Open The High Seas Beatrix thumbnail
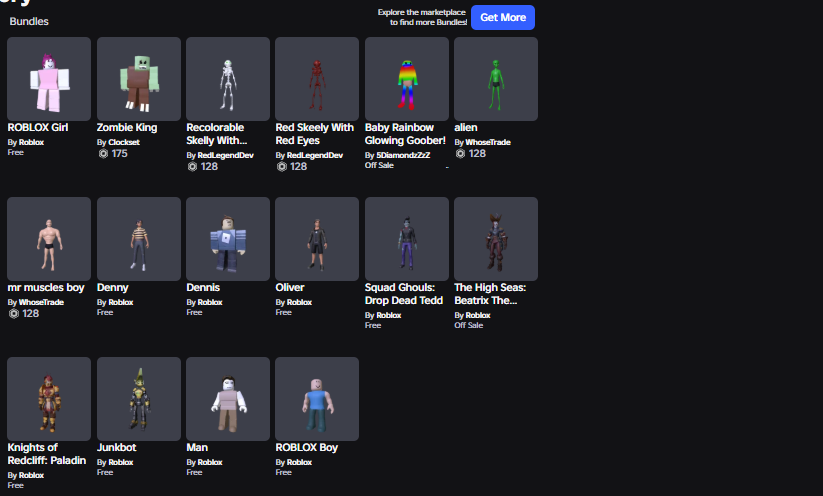 pos(496,239)
